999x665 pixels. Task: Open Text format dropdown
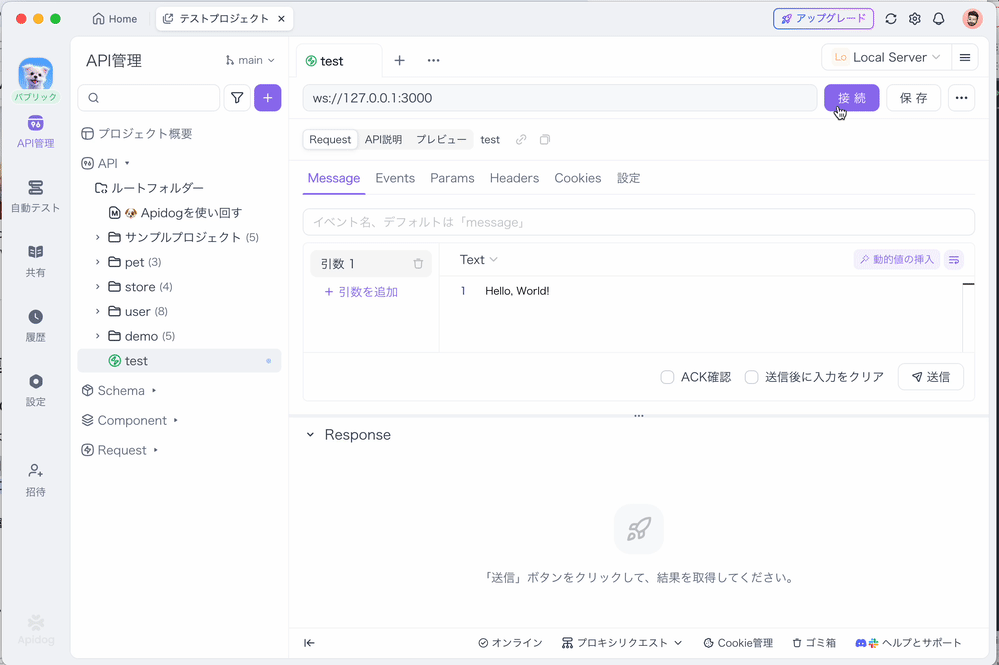[478, 259]
